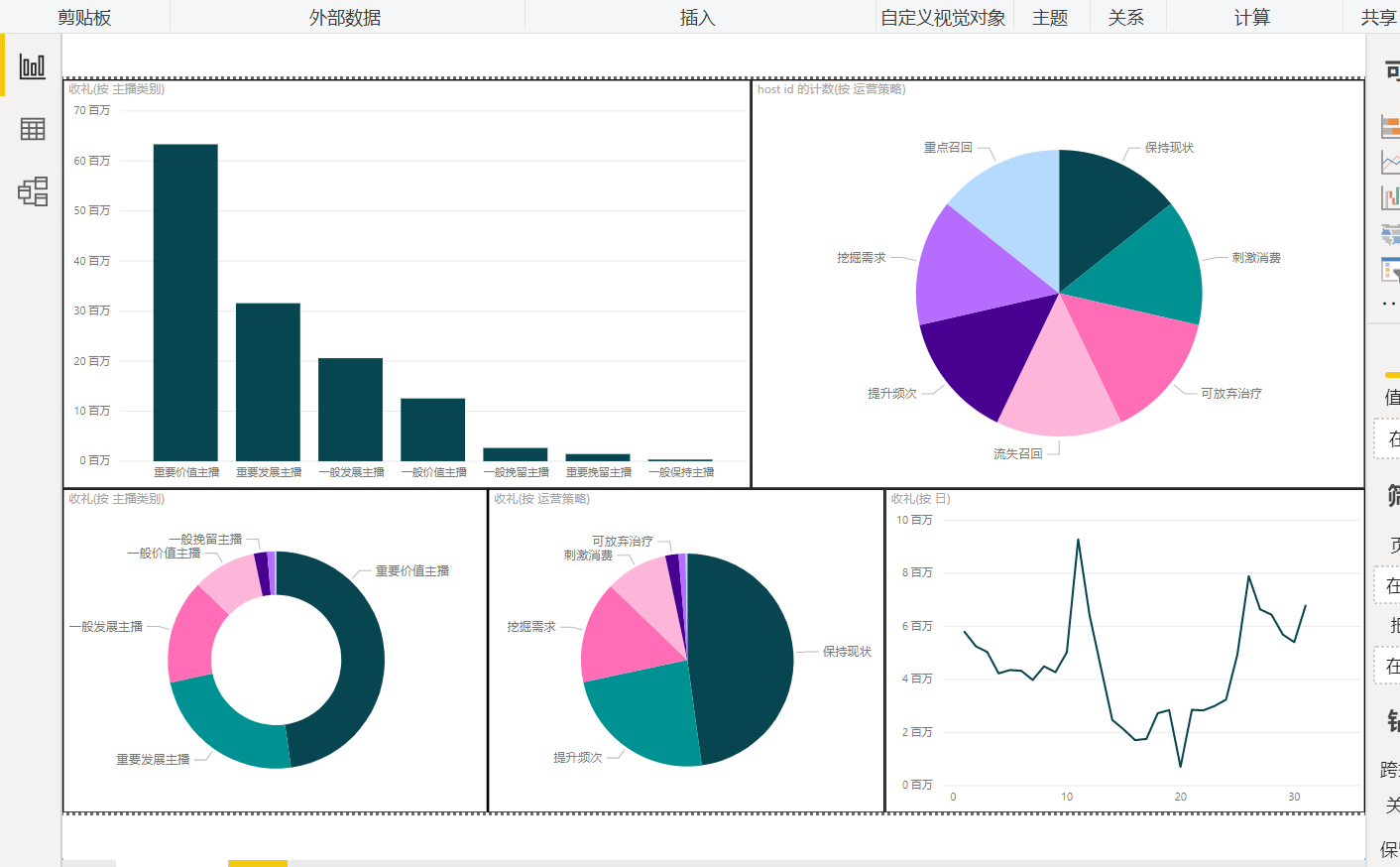Open the 插入 ribbon group
The image size is (1400, 867).
tap(698, 17)
